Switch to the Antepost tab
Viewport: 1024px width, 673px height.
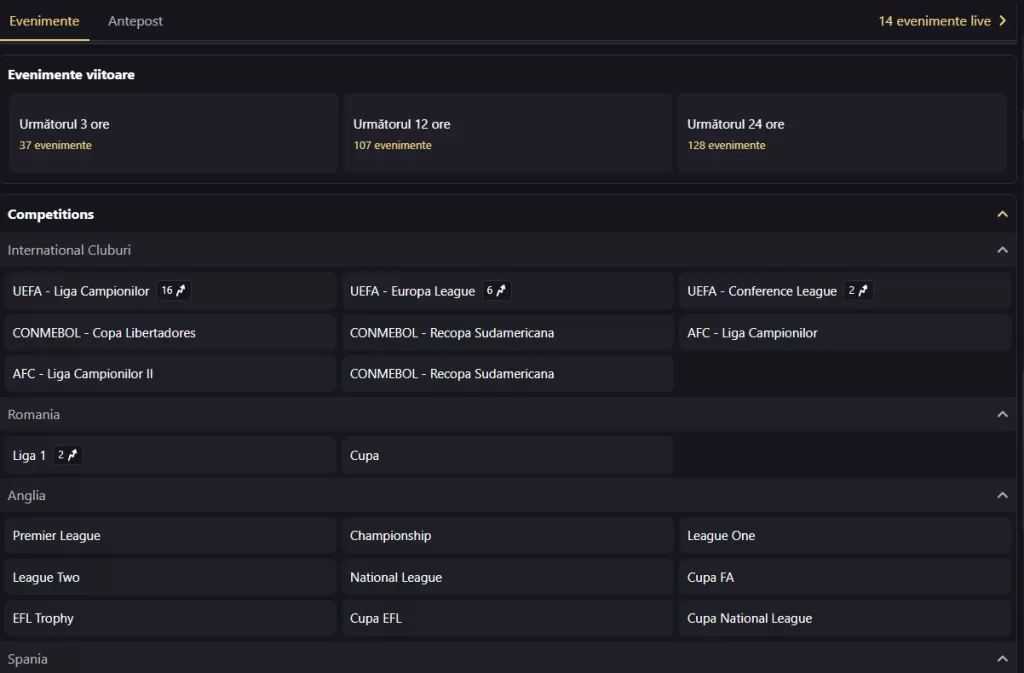coord(135,21)
